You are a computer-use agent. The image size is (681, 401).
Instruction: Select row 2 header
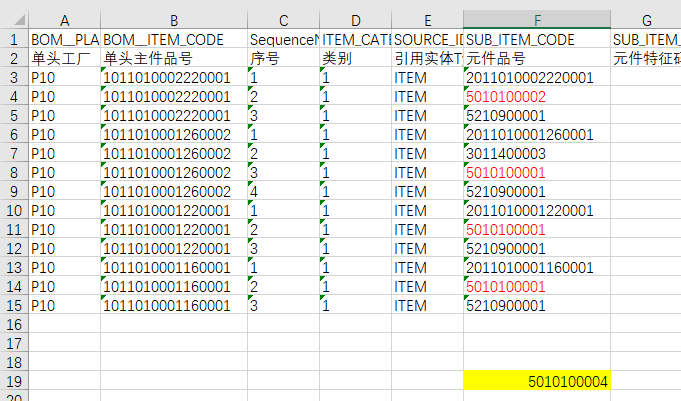click(x=14, y=58)
